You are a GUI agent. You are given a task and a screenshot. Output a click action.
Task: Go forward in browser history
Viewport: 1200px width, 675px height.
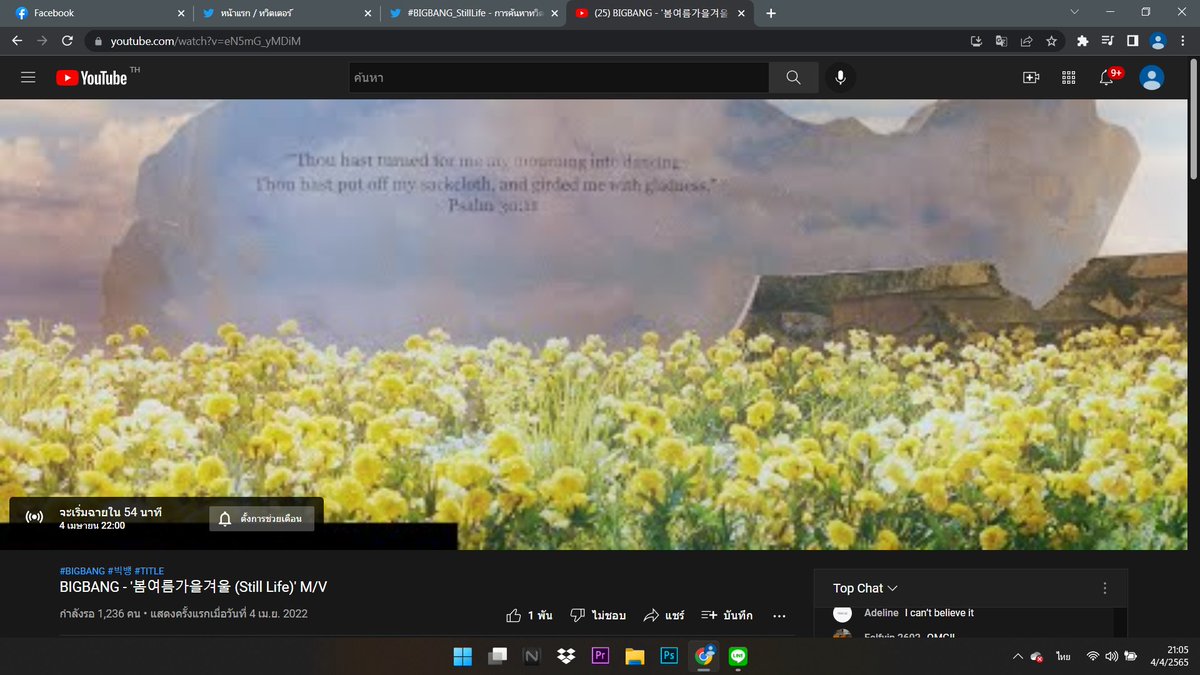(42, 41)
